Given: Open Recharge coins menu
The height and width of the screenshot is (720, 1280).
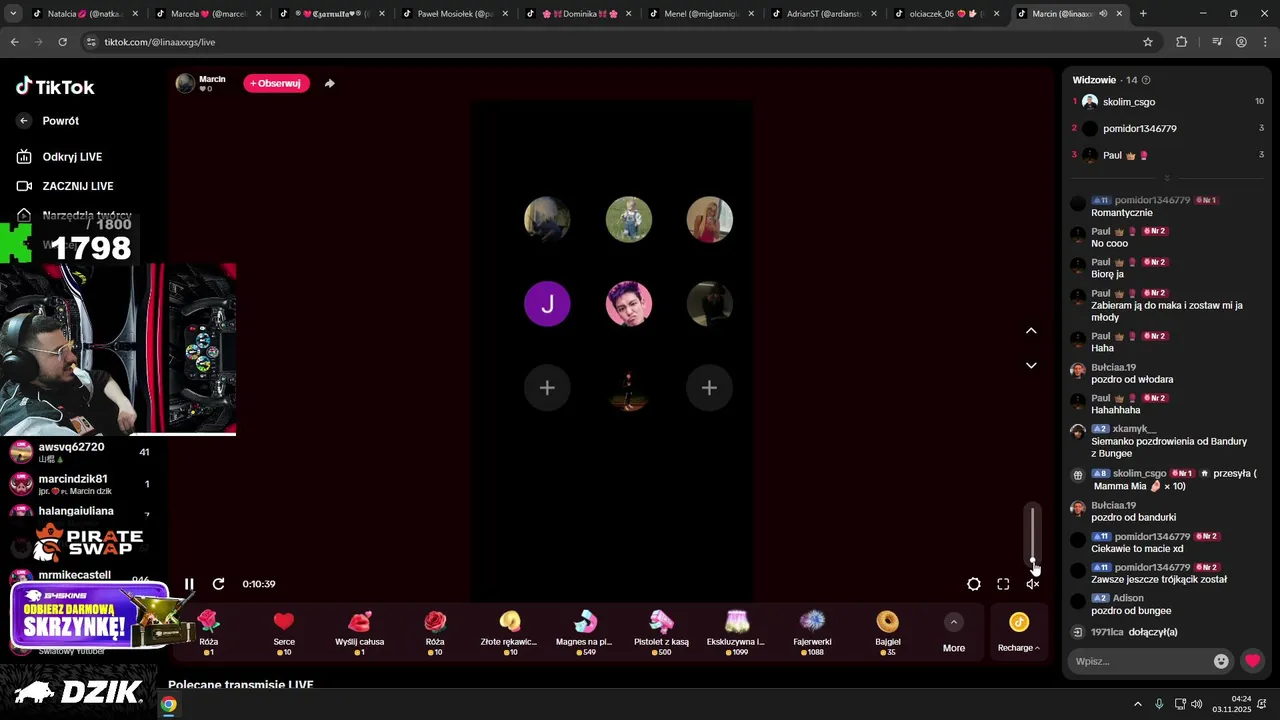Looking at the screenshot, I should [x=1018, y=634].
